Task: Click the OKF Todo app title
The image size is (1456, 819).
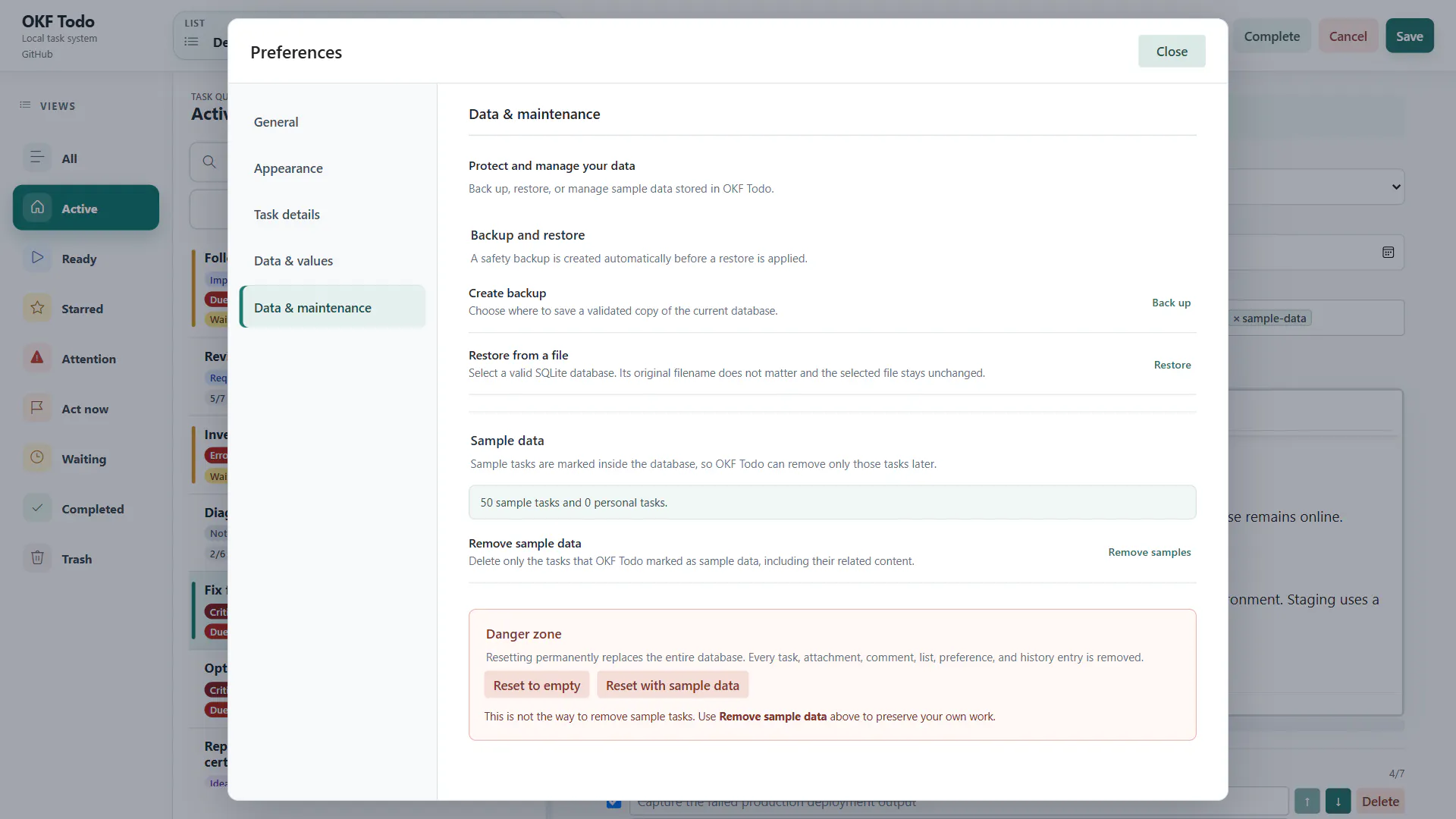Action: (x=58, y=21)
